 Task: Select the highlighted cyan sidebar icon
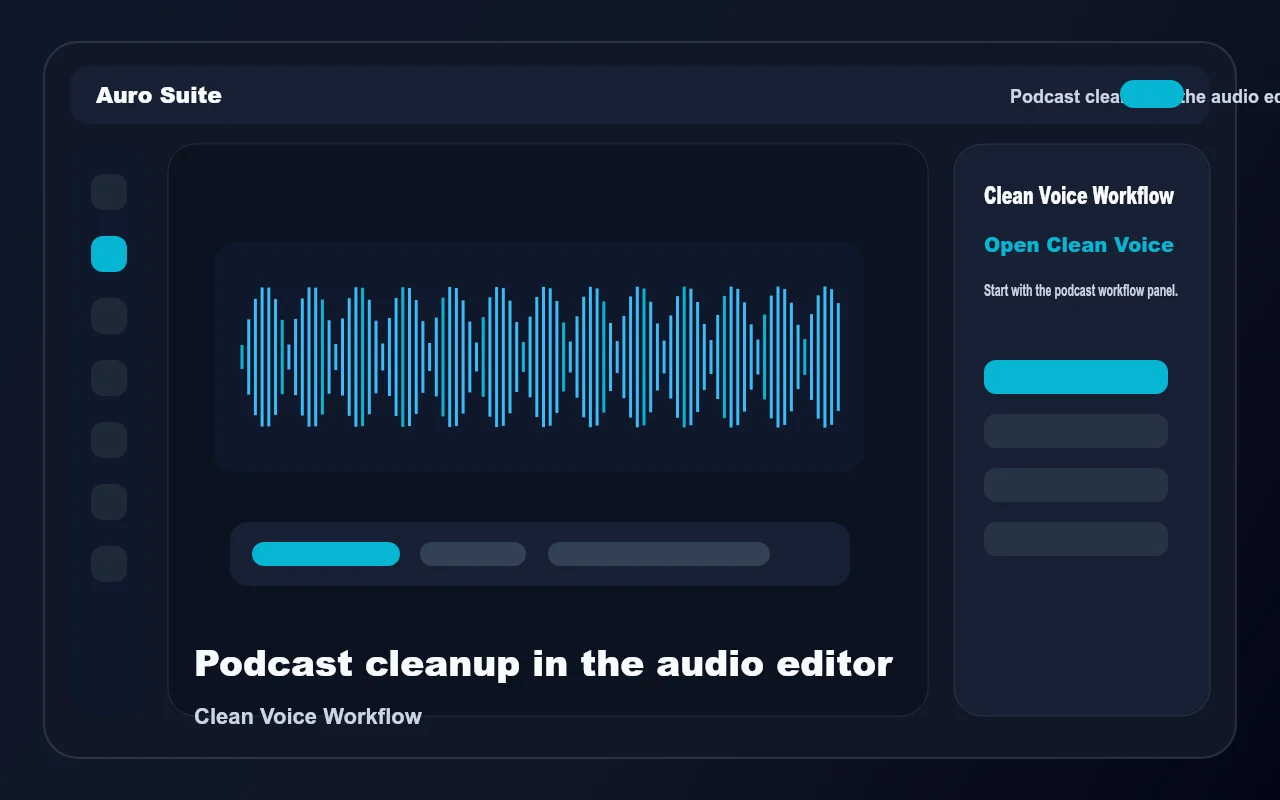tap(109, 254)
